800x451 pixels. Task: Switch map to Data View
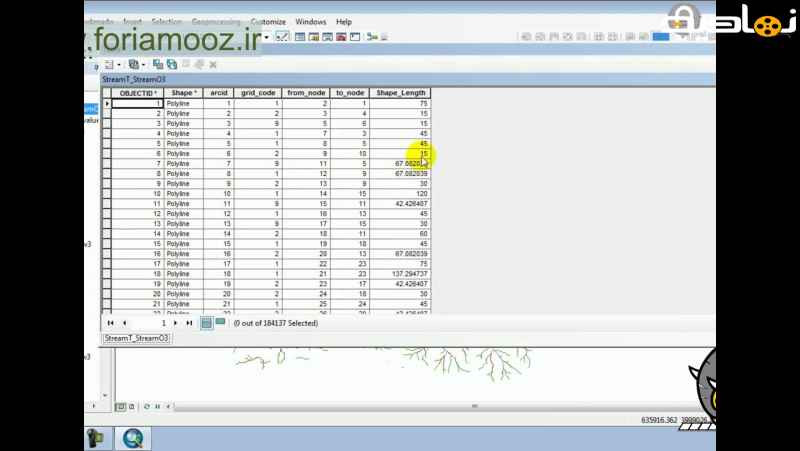[122, 407]
